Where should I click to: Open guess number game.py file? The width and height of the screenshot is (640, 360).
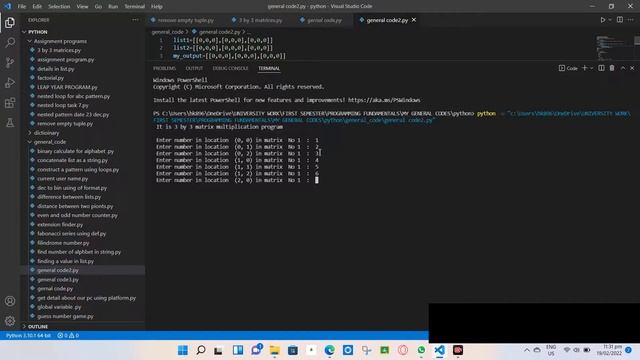click(x=65, y=316)
